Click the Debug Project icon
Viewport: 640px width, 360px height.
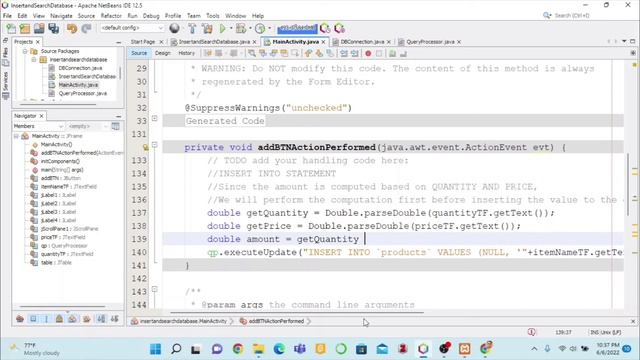(241, 29)
